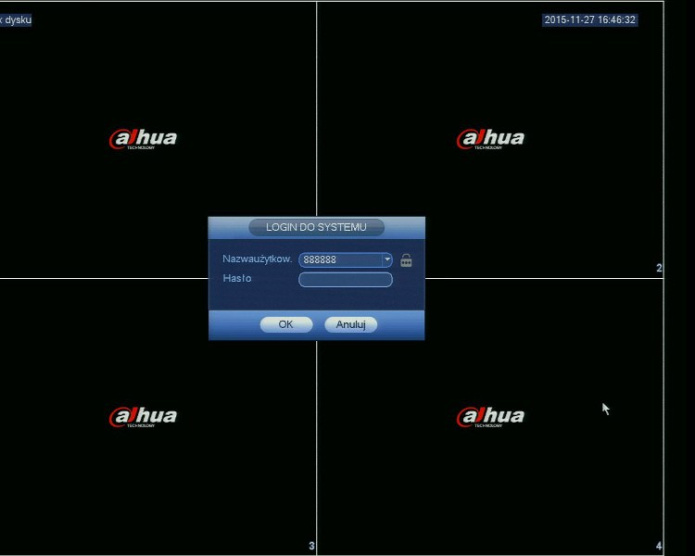
Task: Click the date and time overlay
Action: (590, 20)
